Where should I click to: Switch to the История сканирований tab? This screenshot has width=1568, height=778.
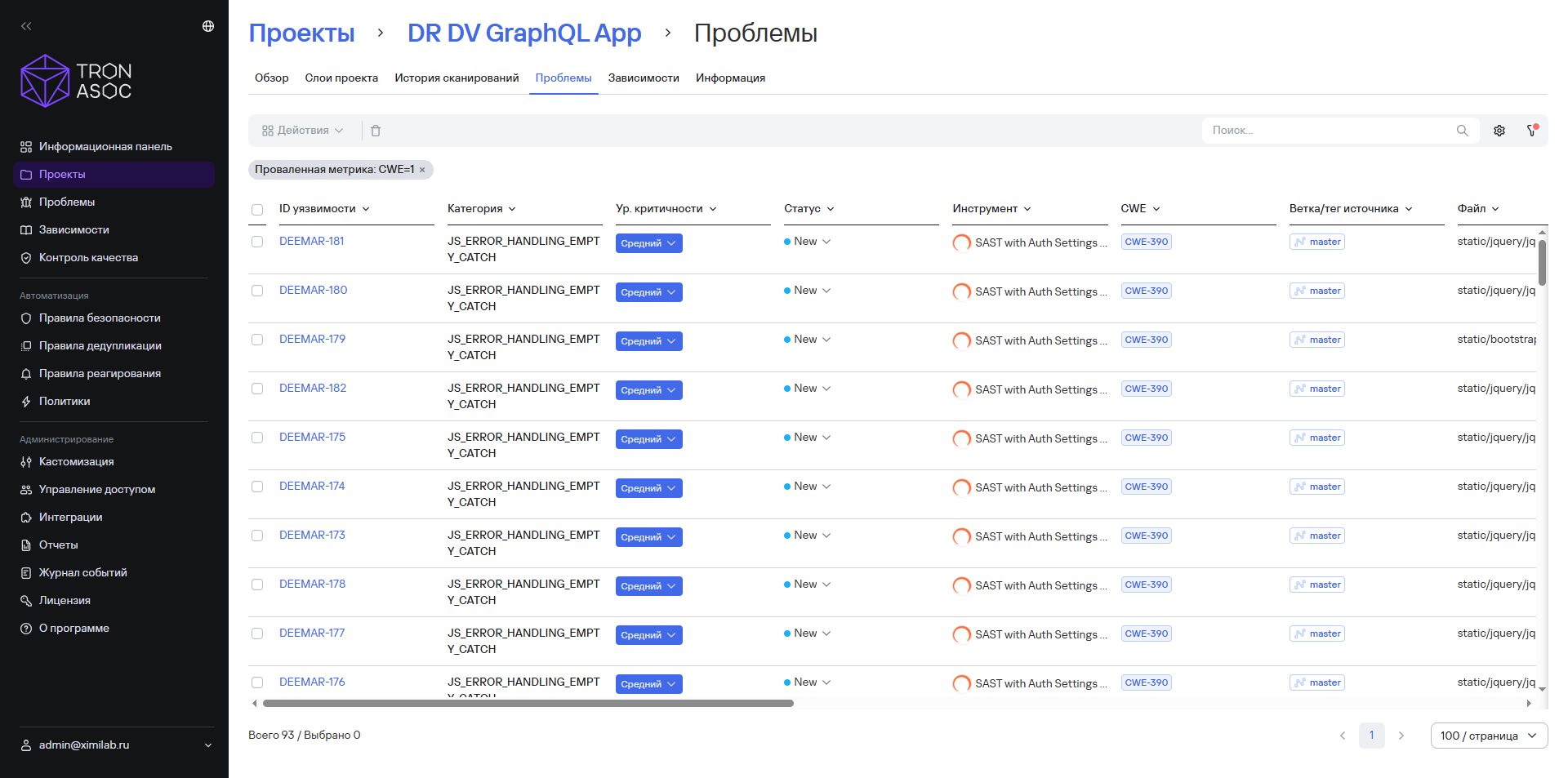[457, 78]
